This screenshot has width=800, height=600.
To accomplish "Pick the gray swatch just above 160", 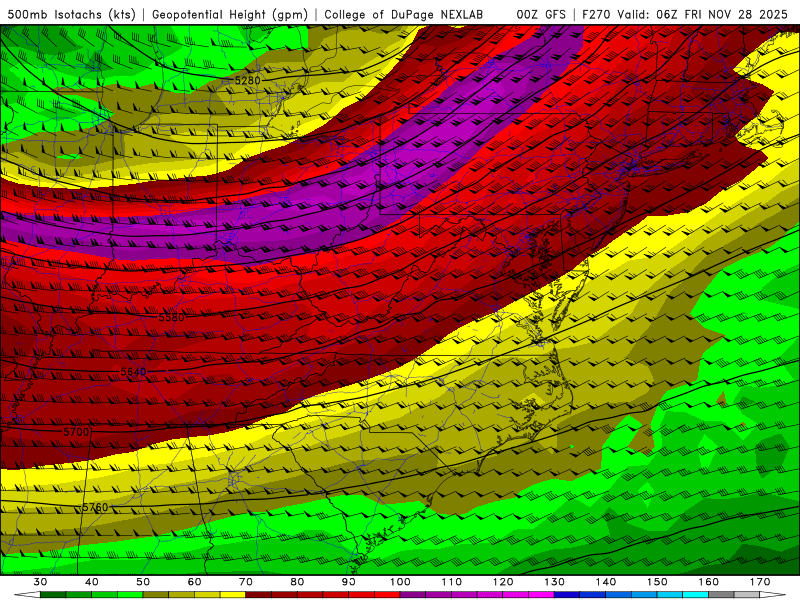I will click(721, 595).
